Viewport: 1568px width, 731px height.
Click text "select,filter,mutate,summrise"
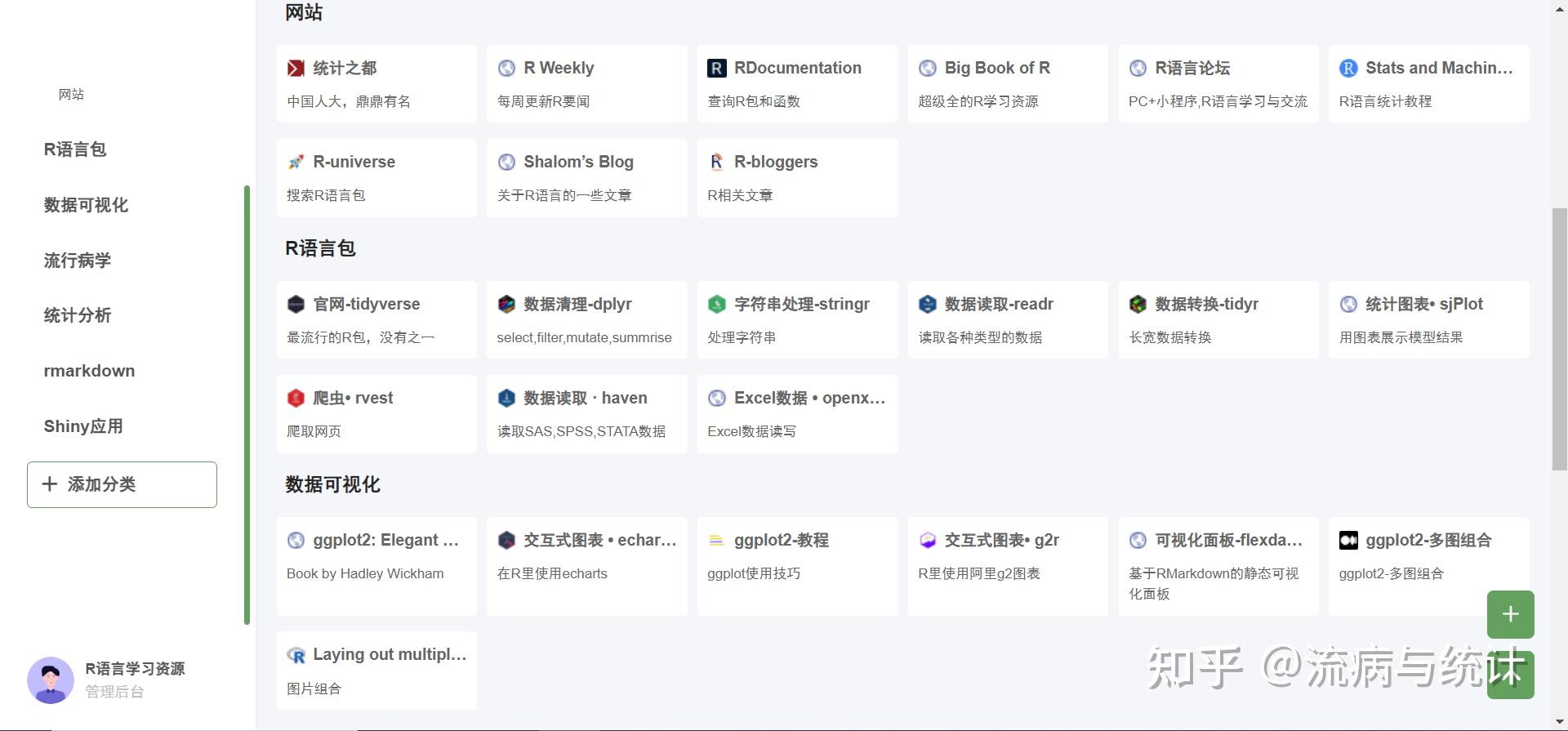[x=585, y=338]
